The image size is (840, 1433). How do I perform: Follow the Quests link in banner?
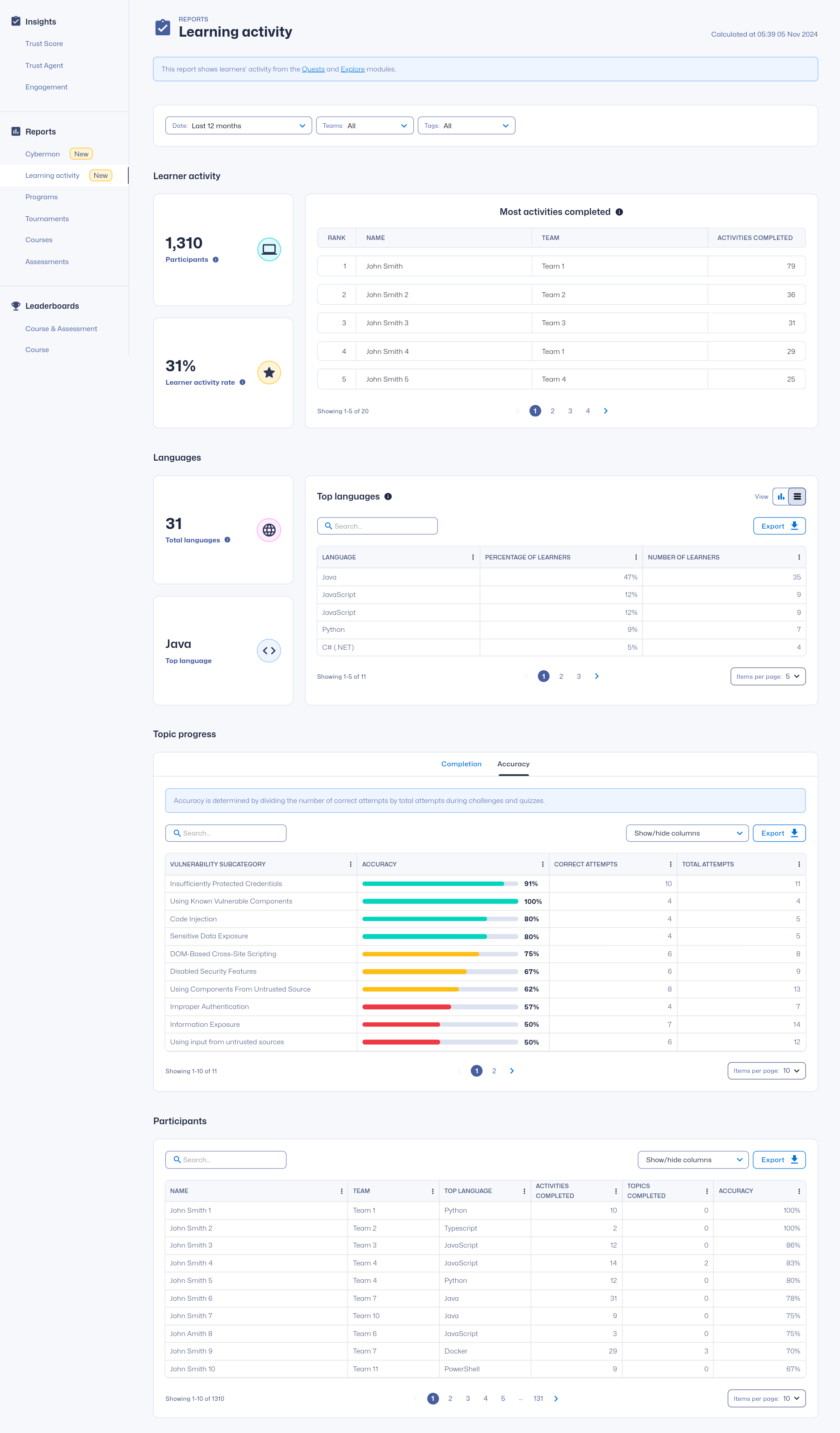313,69
